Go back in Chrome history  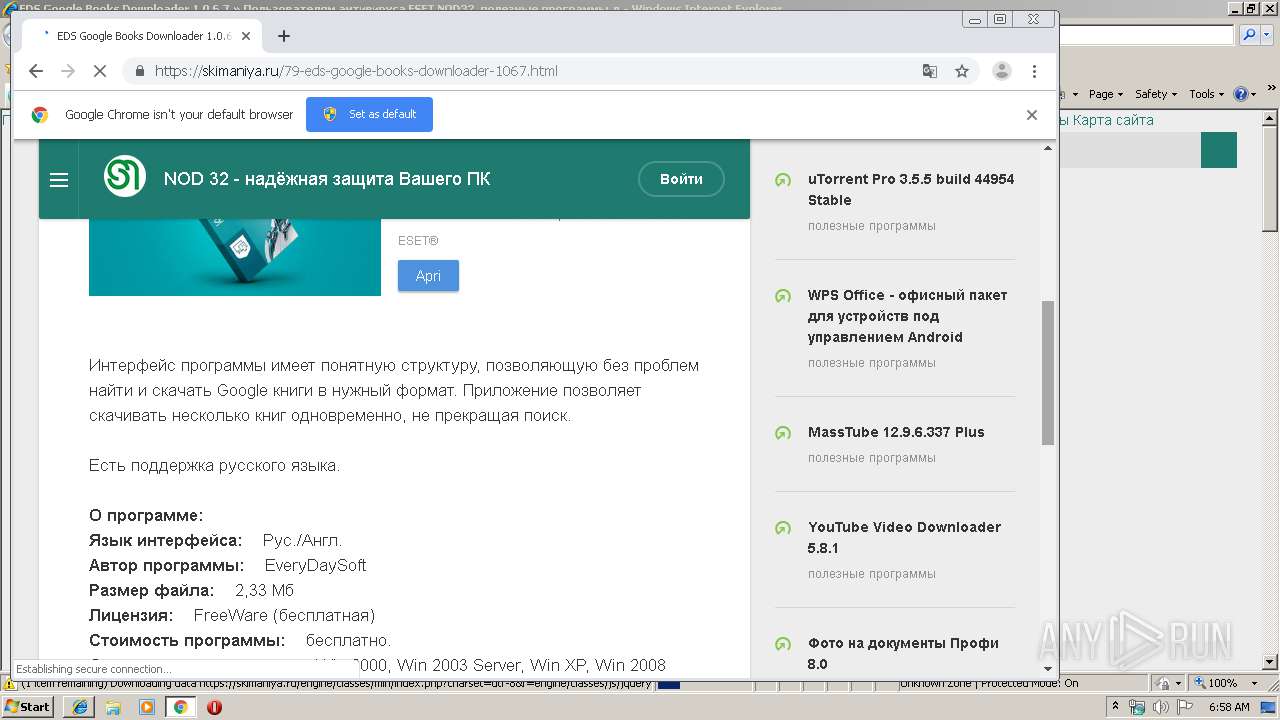pyautogui.click(x=36, y=71)
